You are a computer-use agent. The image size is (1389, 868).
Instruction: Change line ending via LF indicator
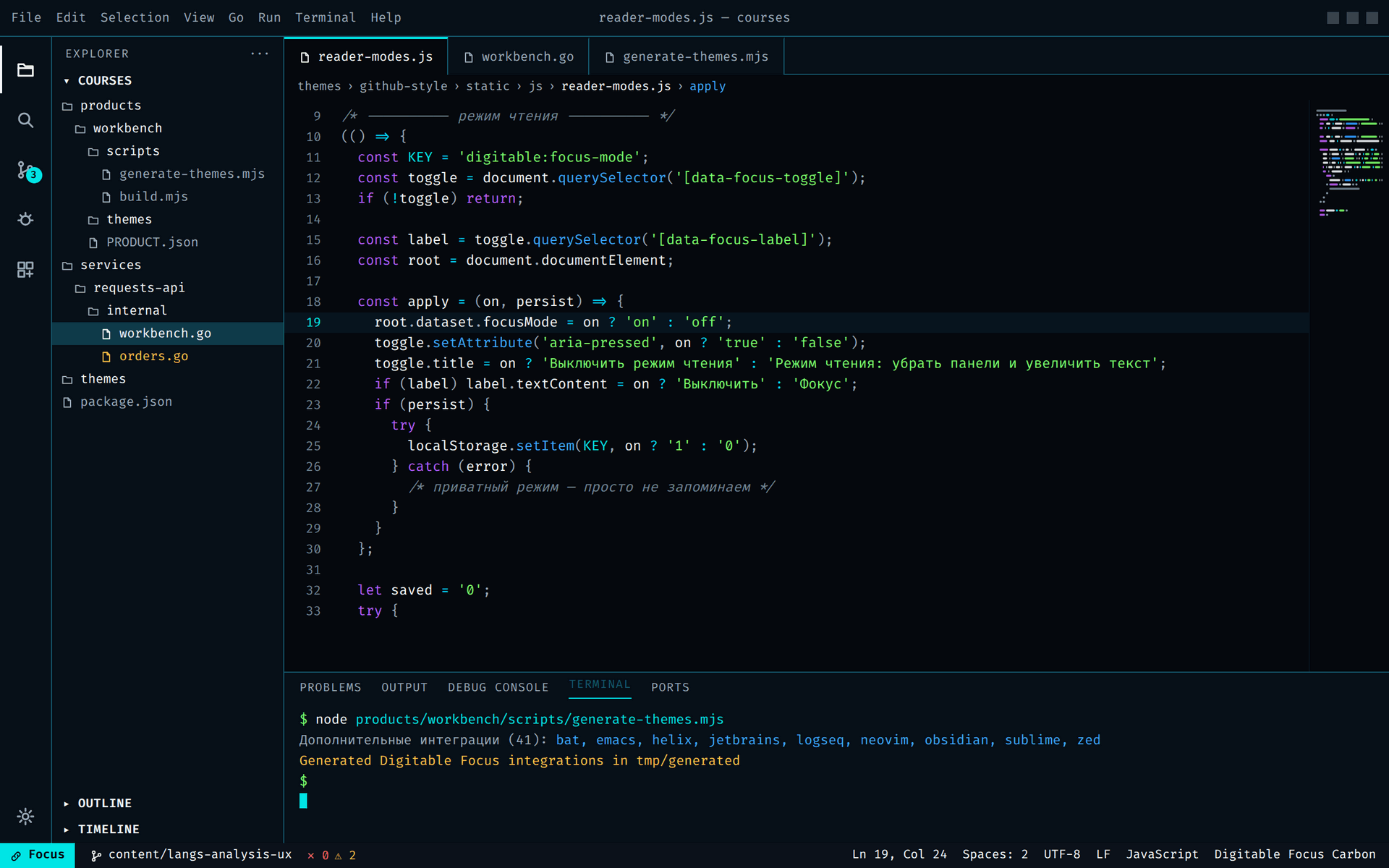pyautogui.click(x=1103, y=855)
